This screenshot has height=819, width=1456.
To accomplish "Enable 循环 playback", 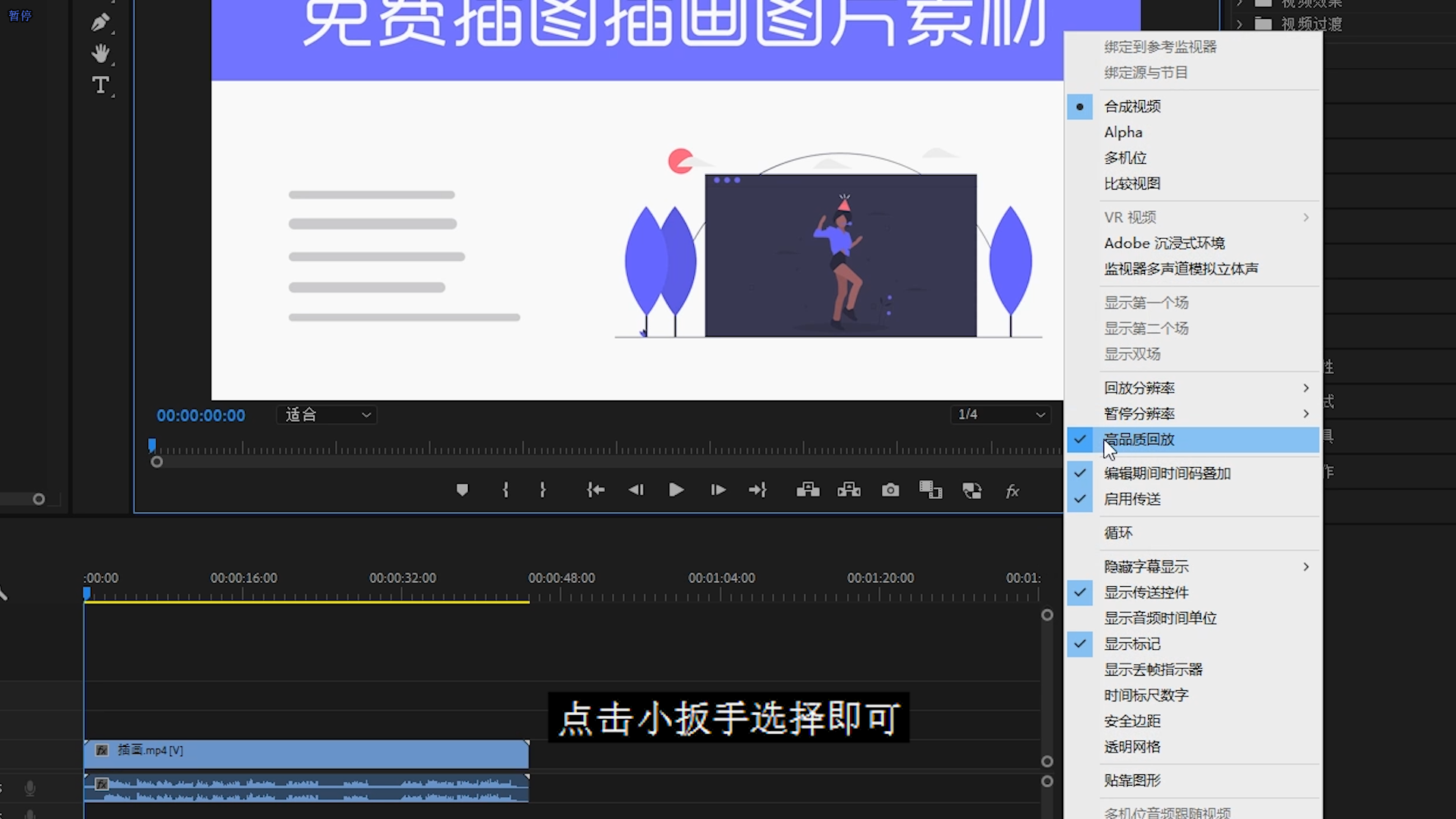I will 1194,533.
